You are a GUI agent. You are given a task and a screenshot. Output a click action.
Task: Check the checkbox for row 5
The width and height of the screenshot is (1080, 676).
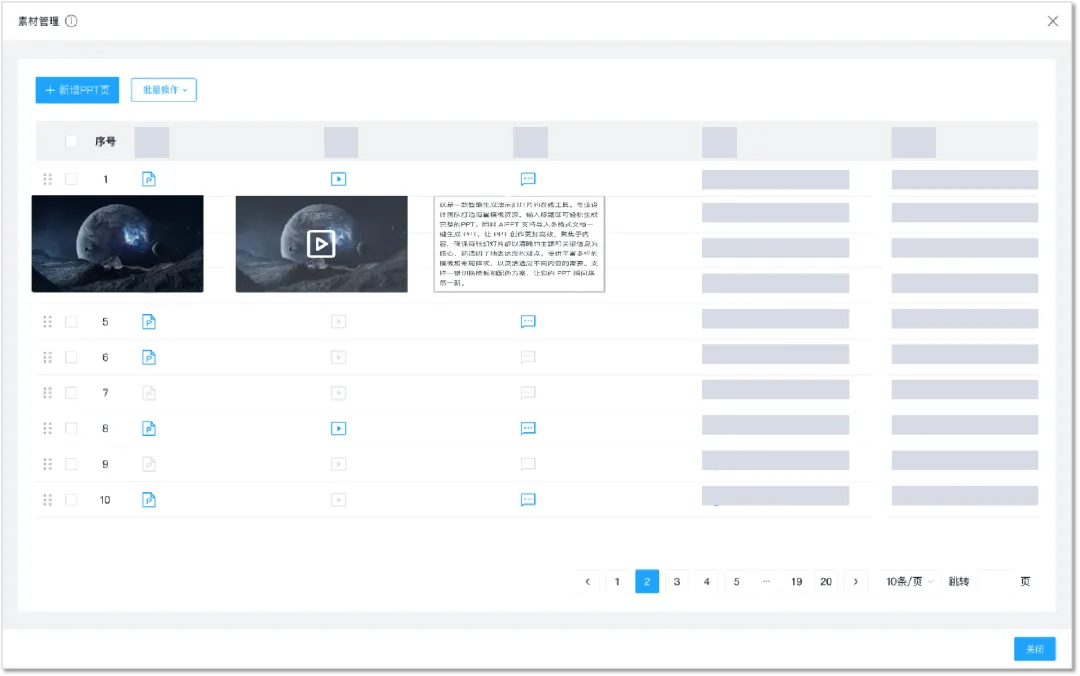pos(71,322)
